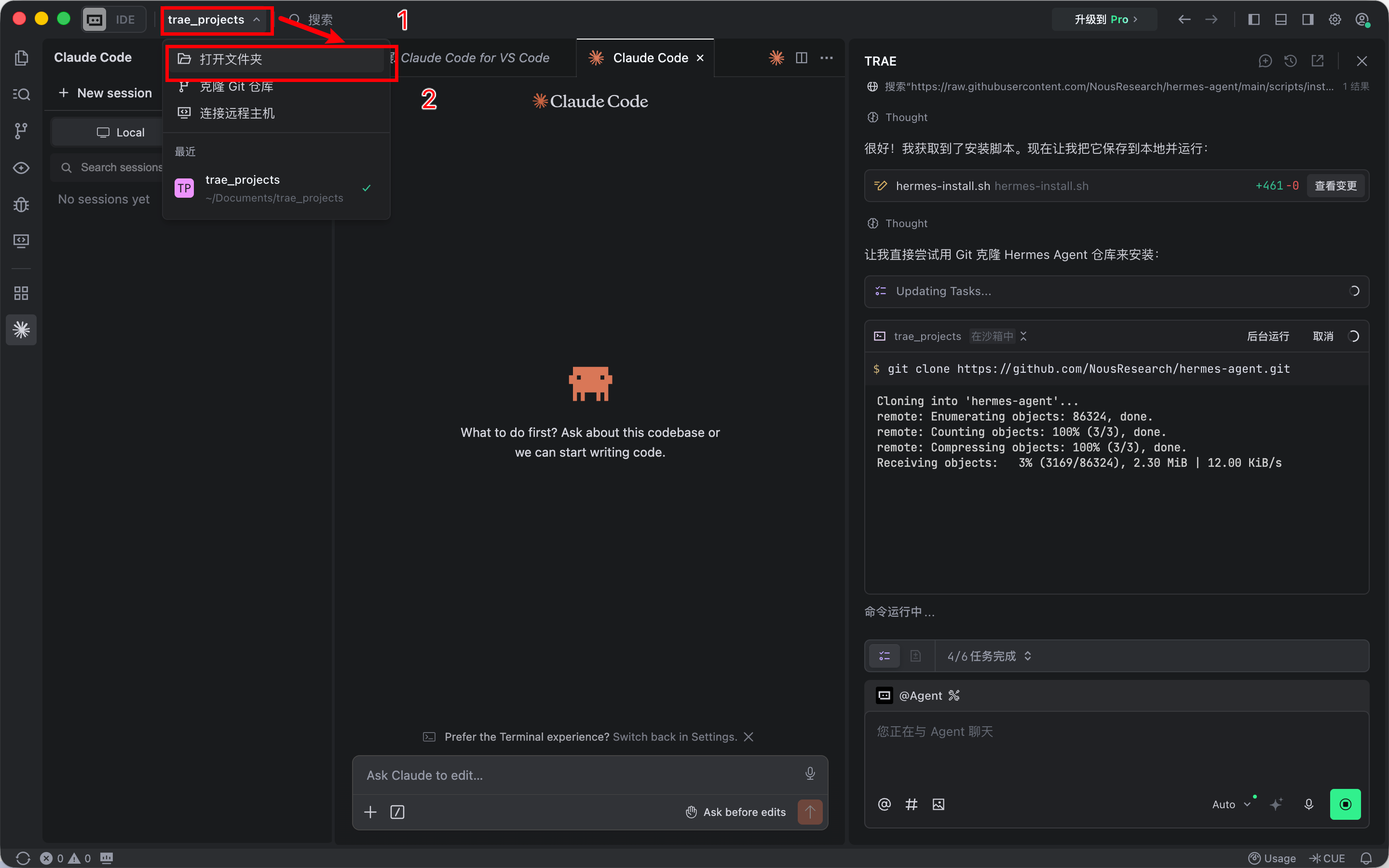Open the Remote Explorer monitor icon
Viewport: 1389px width, 868px height.
tap(21, 241)
